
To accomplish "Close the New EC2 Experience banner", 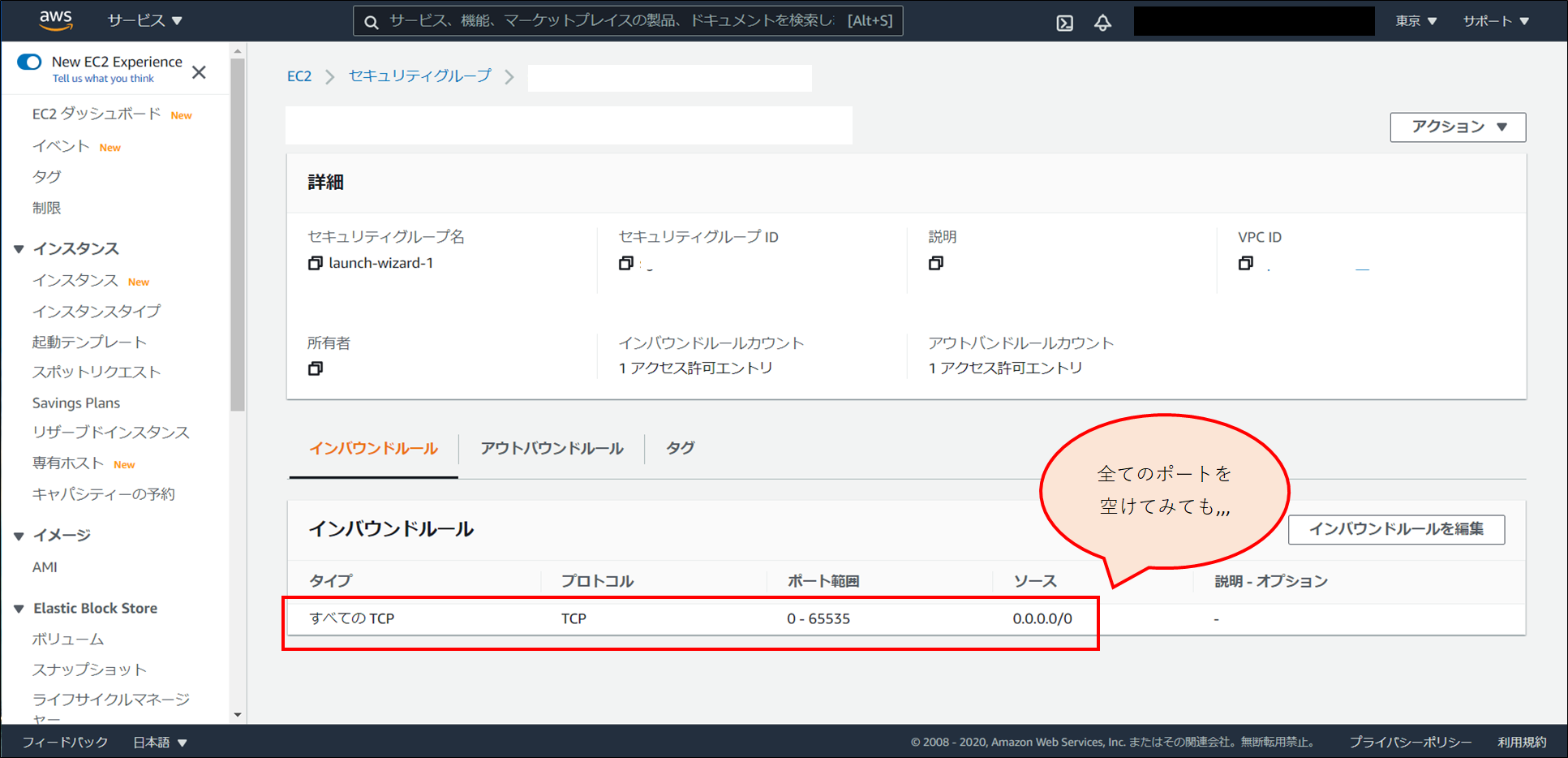I will tap(199, 72).
